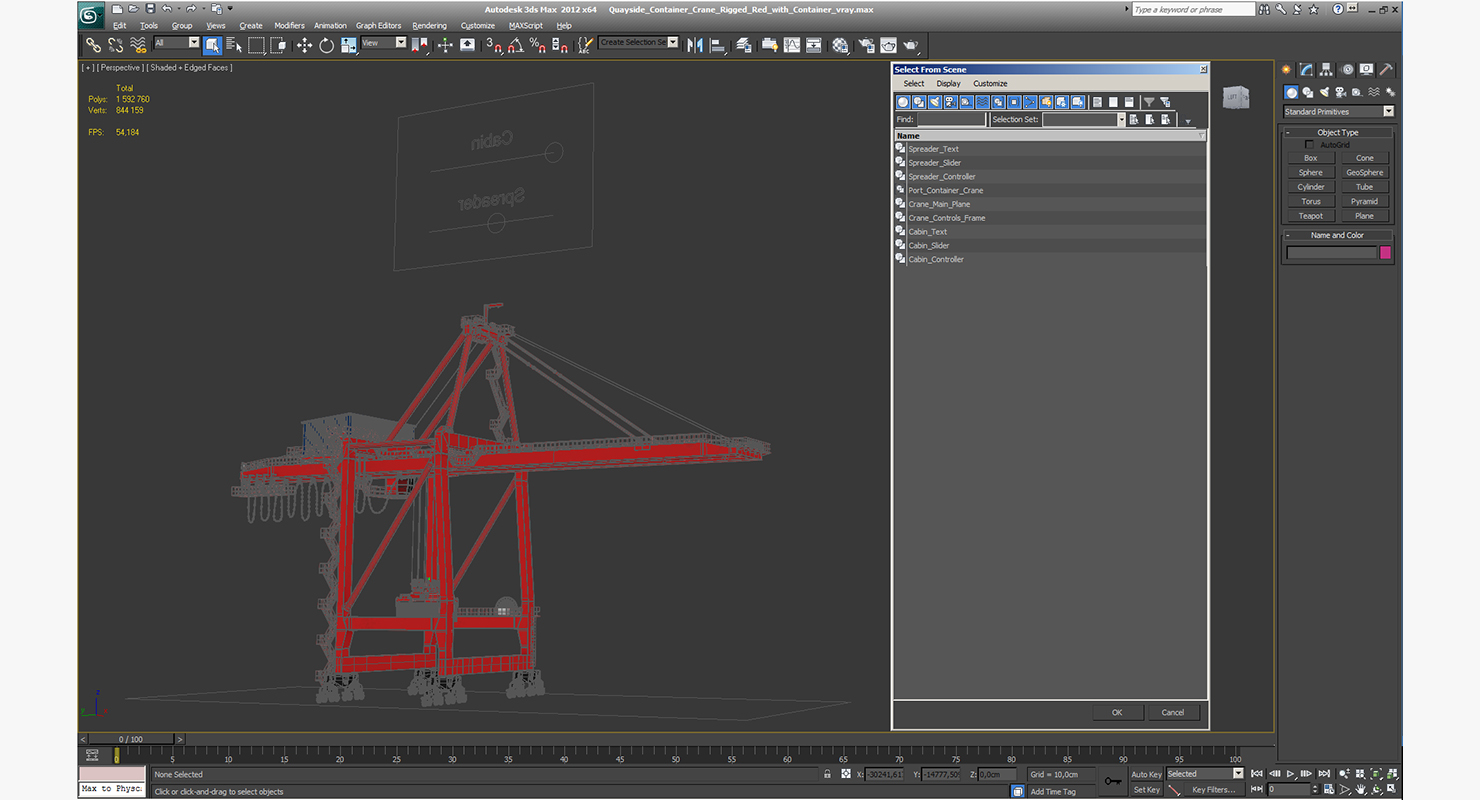The height and width of the screenshot is (800, 1480).
Task: Switch to Display command panel tab
Action: click(1366, 70)
